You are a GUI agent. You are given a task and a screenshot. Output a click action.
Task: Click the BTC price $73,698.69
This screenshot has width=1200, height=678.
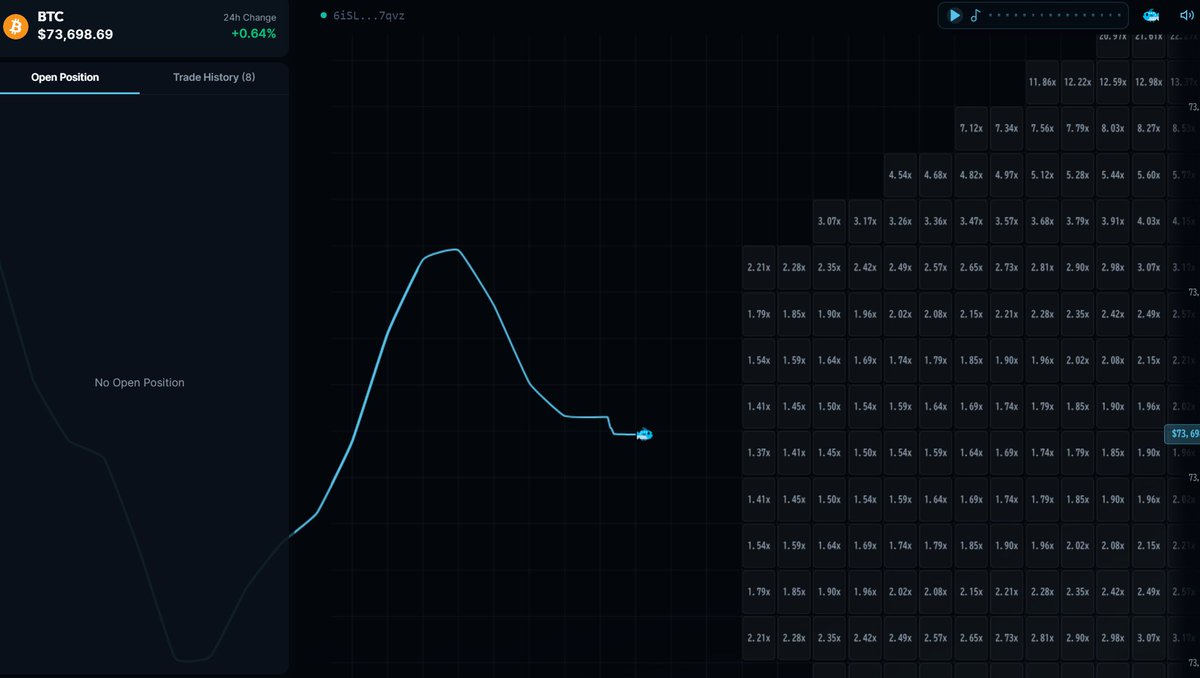tap(75, 34)
